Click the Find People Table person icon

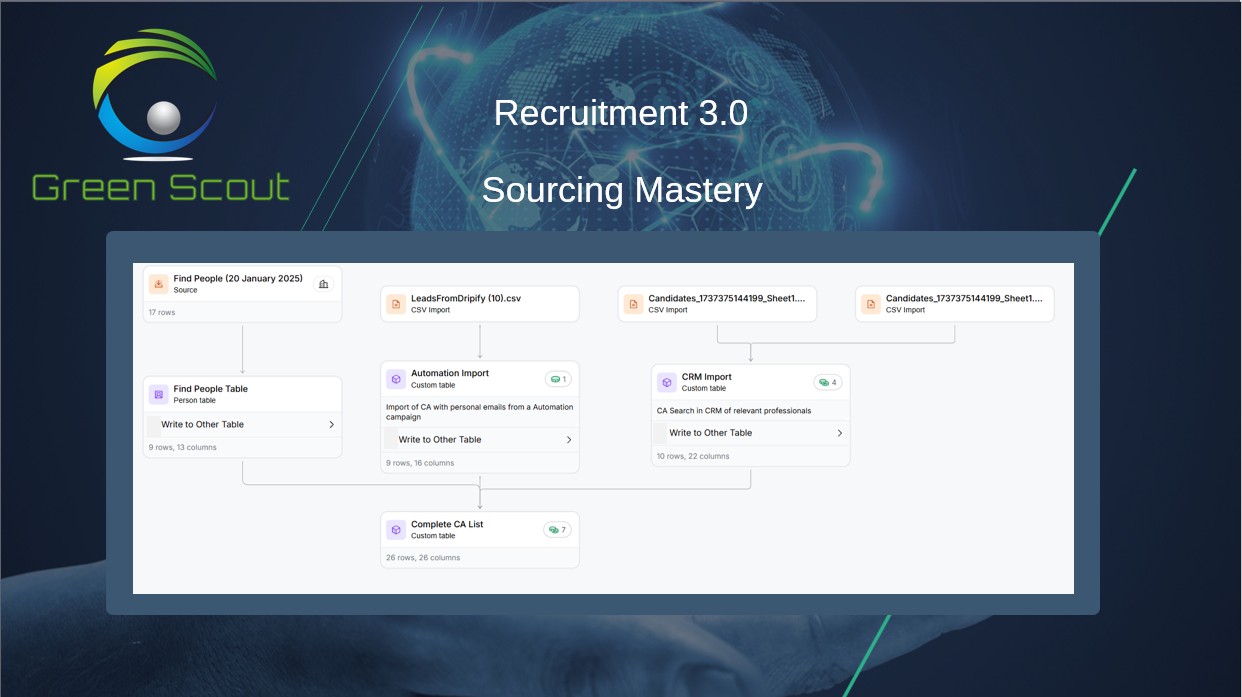pos(158,394)
